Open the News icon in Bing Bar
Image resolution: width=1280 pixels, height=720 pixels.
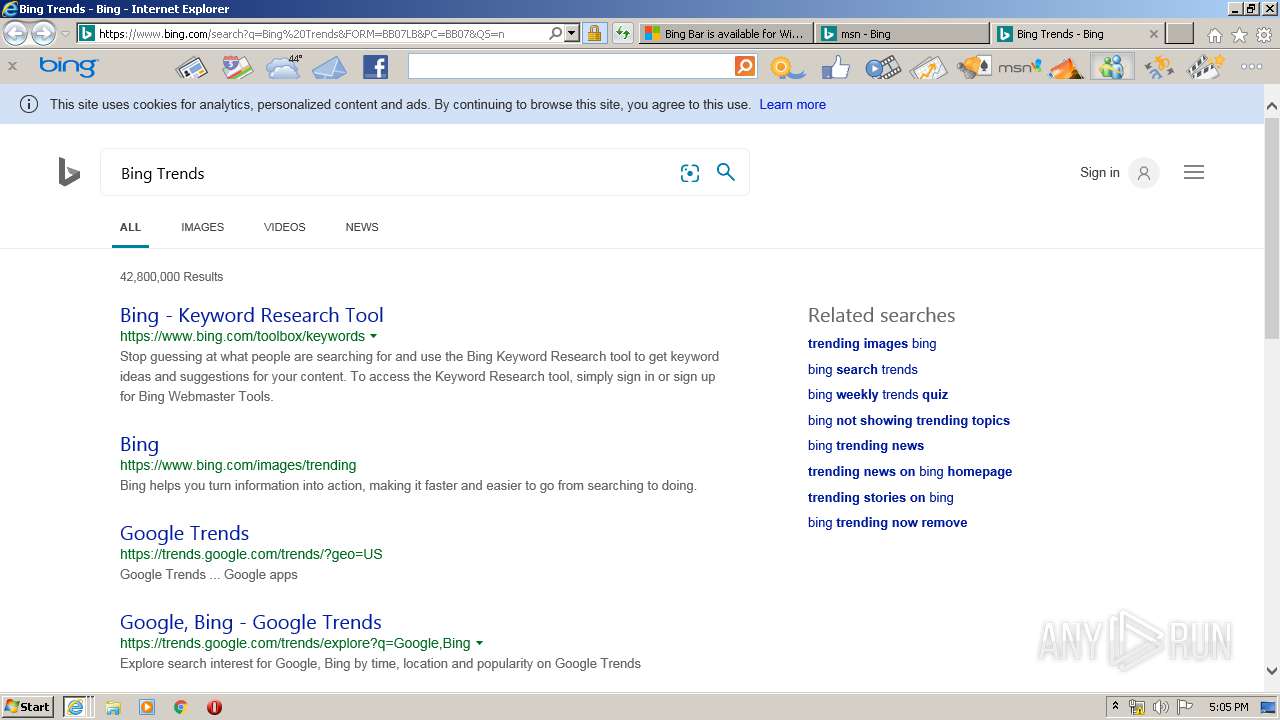(x=191, y=68)
